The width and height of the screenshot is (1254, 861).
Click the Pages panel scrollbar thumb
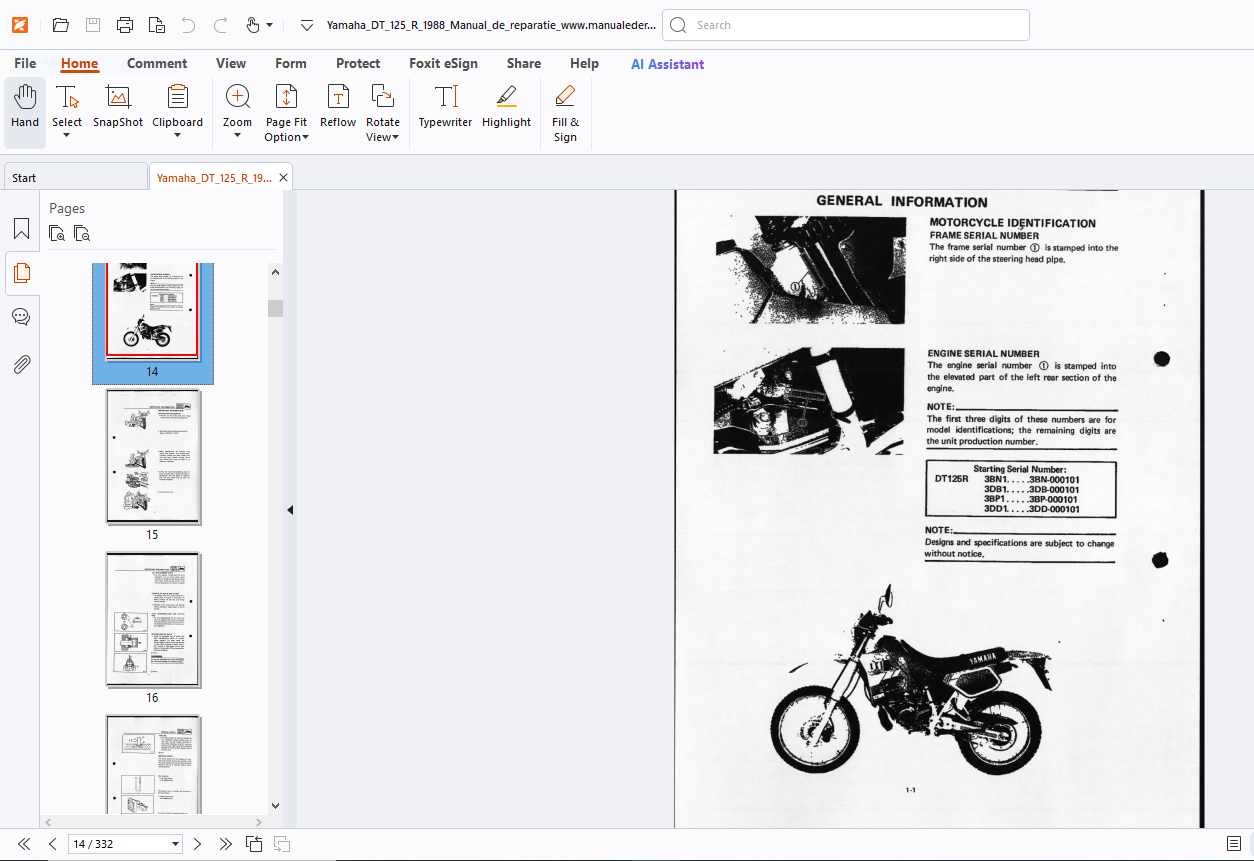tap(276, 308)
